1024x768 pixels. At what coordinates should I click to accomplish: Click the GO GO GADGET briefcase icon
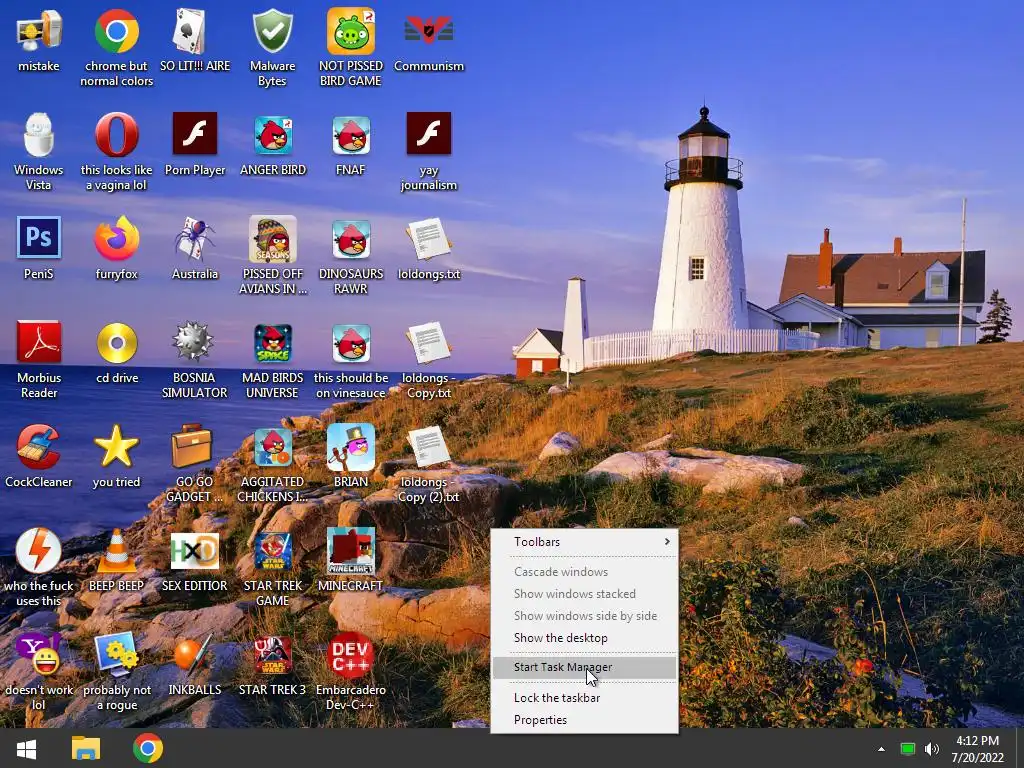coord(191,447)
